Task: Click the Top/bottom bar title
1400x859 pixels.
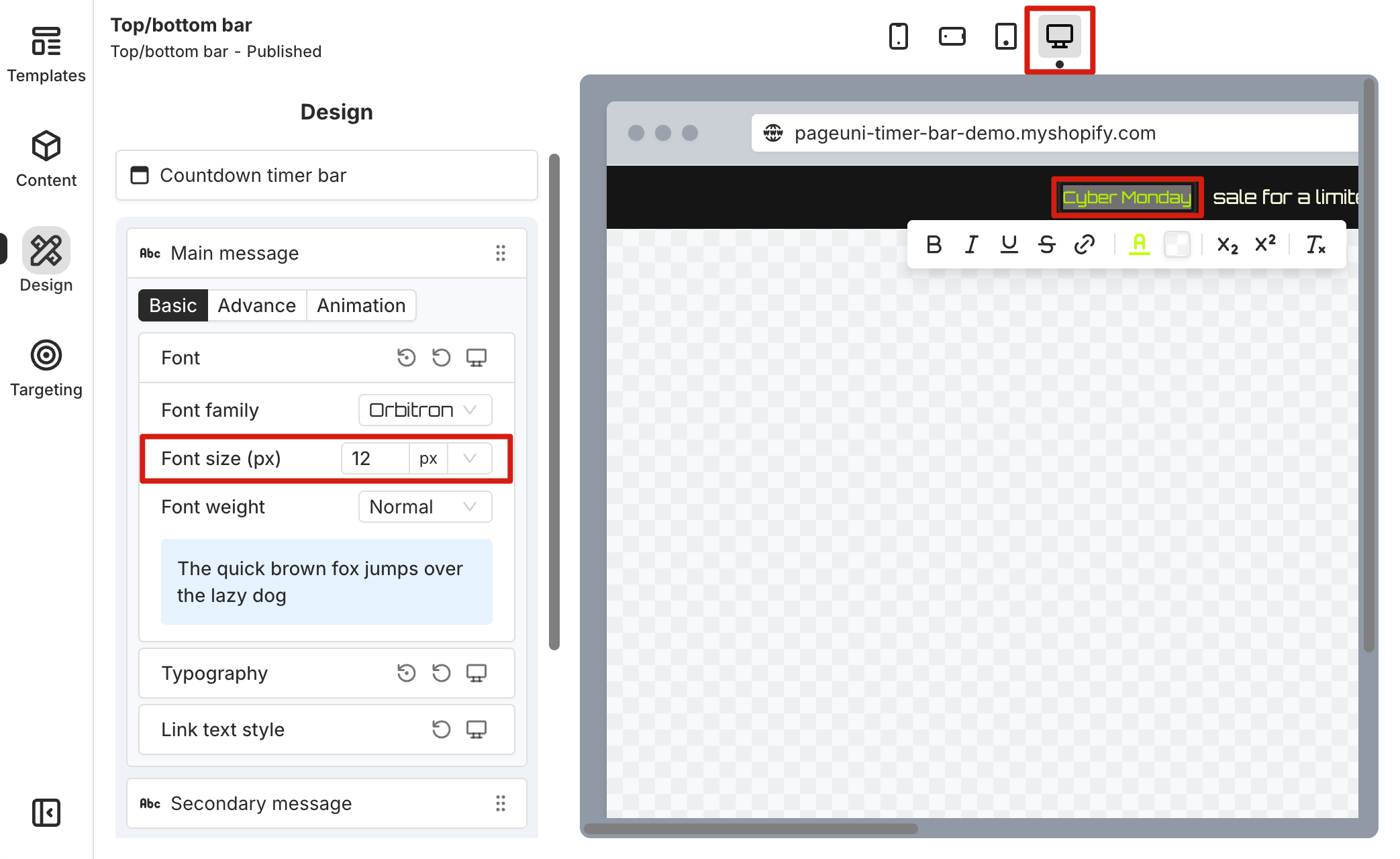Action: coord(181,25)
